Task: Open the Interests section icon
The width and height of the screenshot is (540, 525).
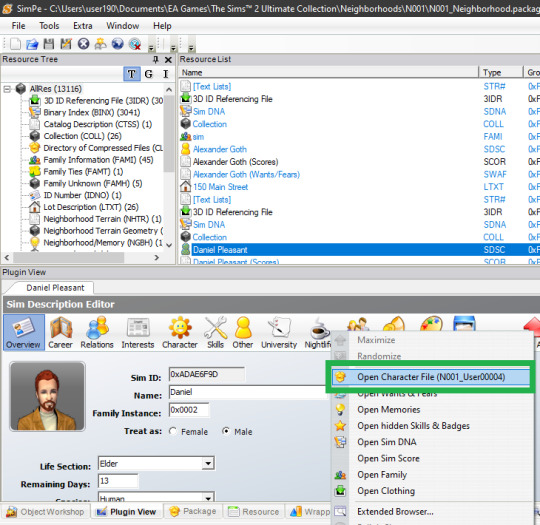Action: pyautogui.click(x=138, y=332)
